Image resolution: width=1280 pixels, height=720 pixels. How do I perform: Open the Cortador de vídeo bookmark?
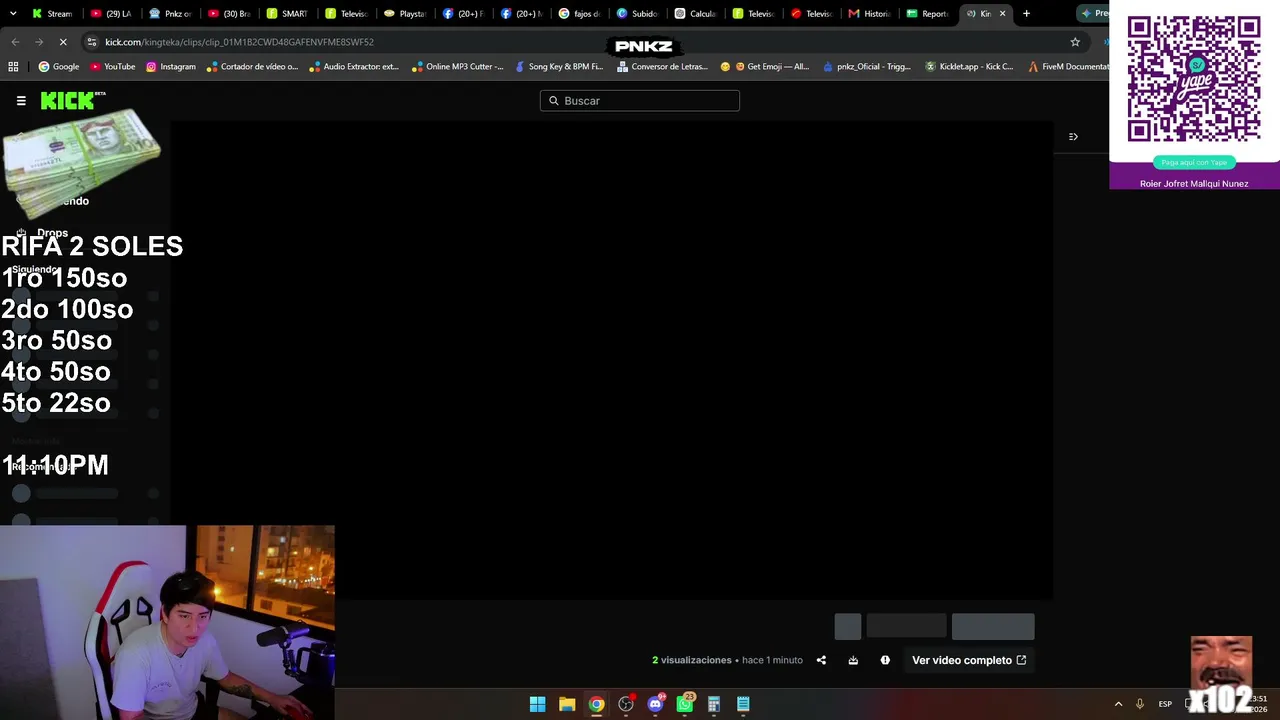(252, 67)
